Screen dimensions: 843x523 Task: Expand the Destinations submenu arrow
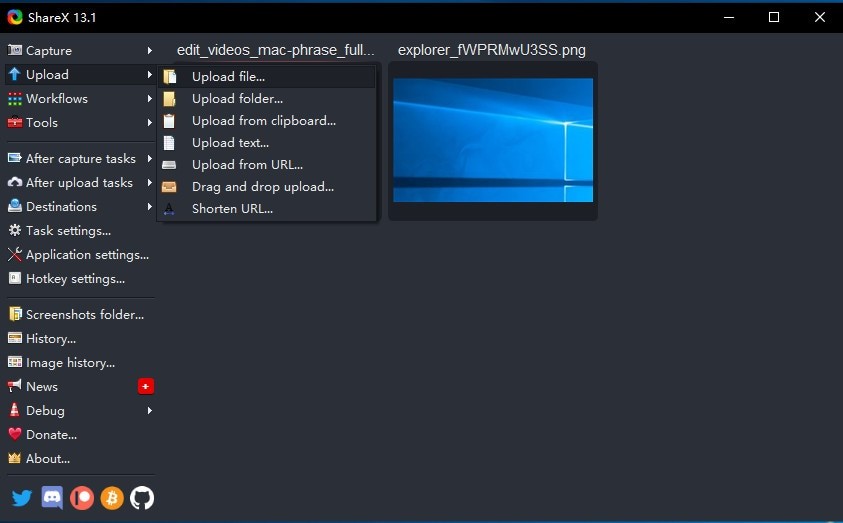[149, 206]
